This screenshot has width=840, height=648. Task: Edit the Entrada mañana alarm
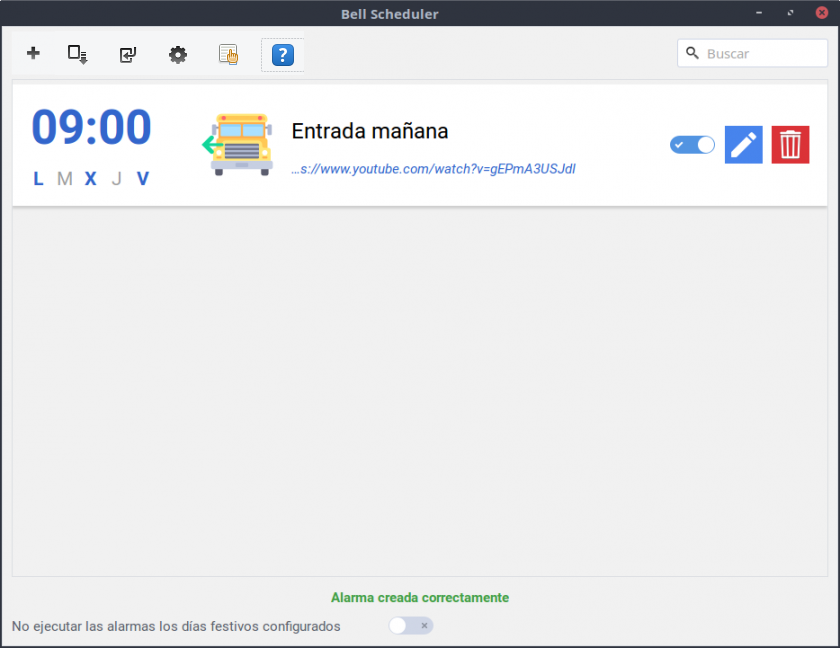click(x=743, y=145)
